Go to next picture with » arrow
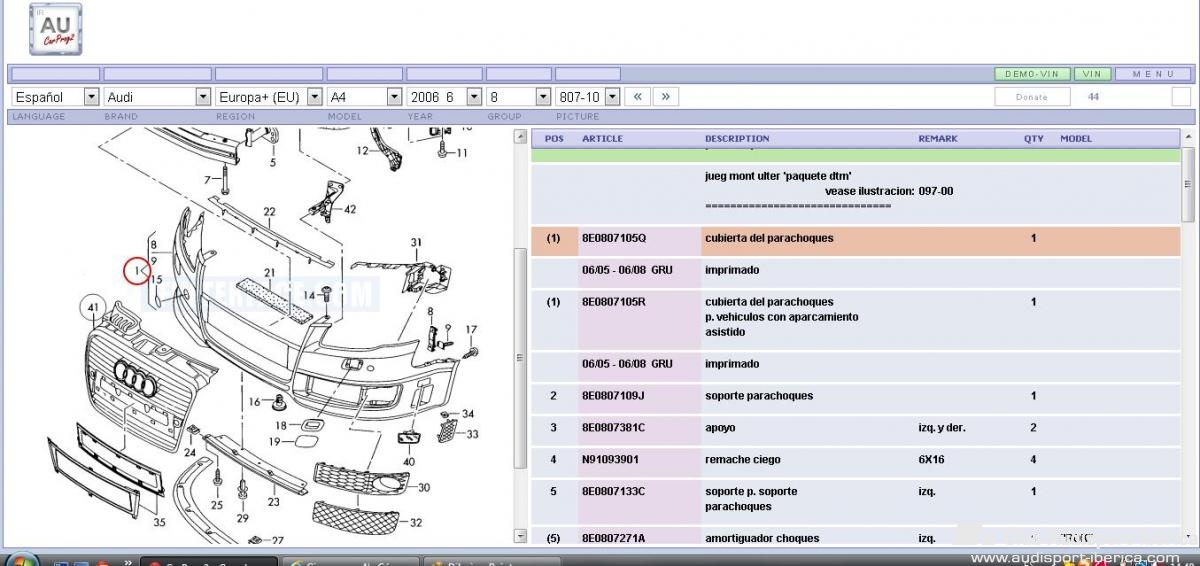 [666, 97]
